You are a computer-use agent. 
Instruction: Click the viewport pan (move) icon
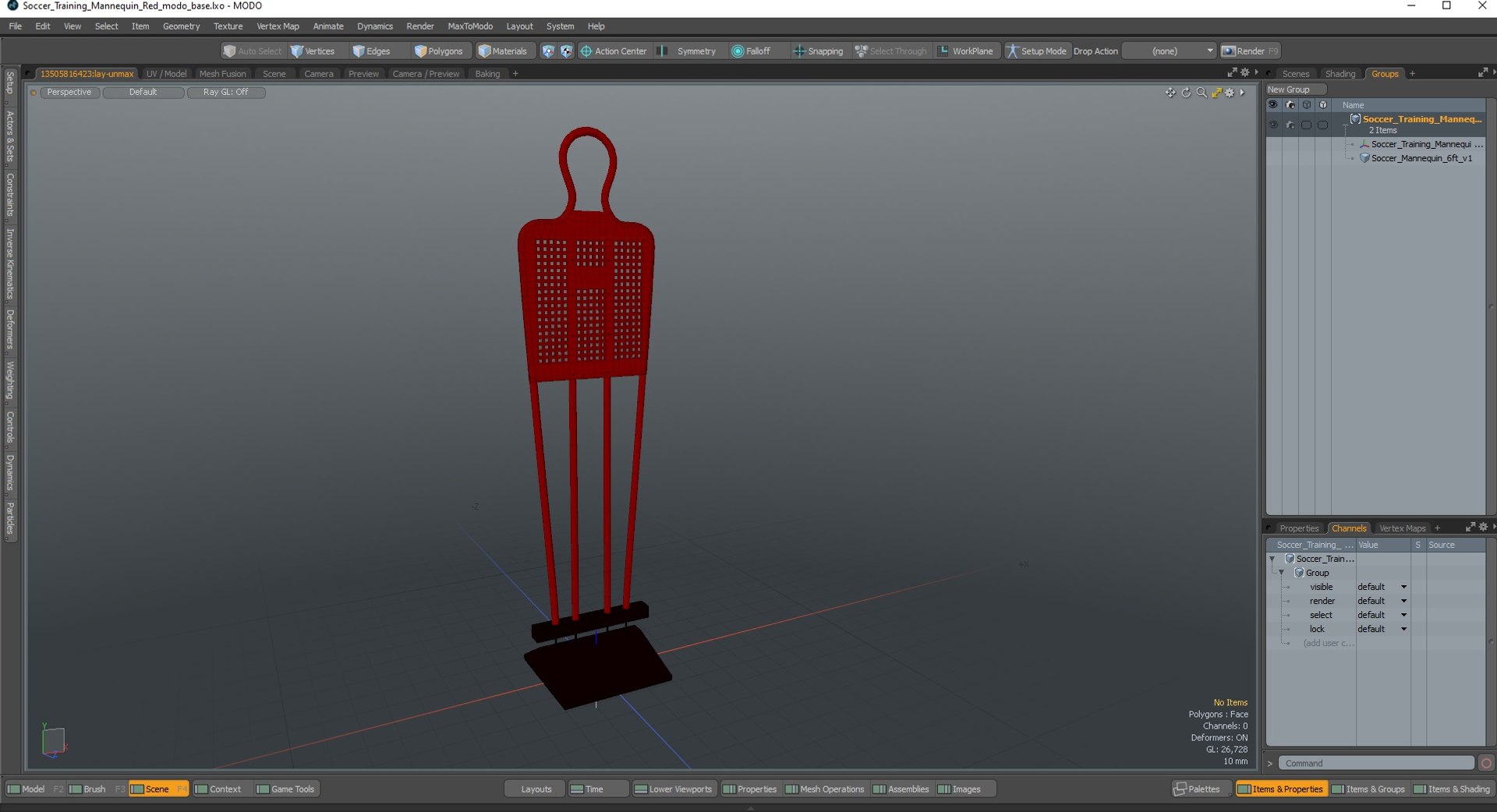click(x=1170, y=93)
